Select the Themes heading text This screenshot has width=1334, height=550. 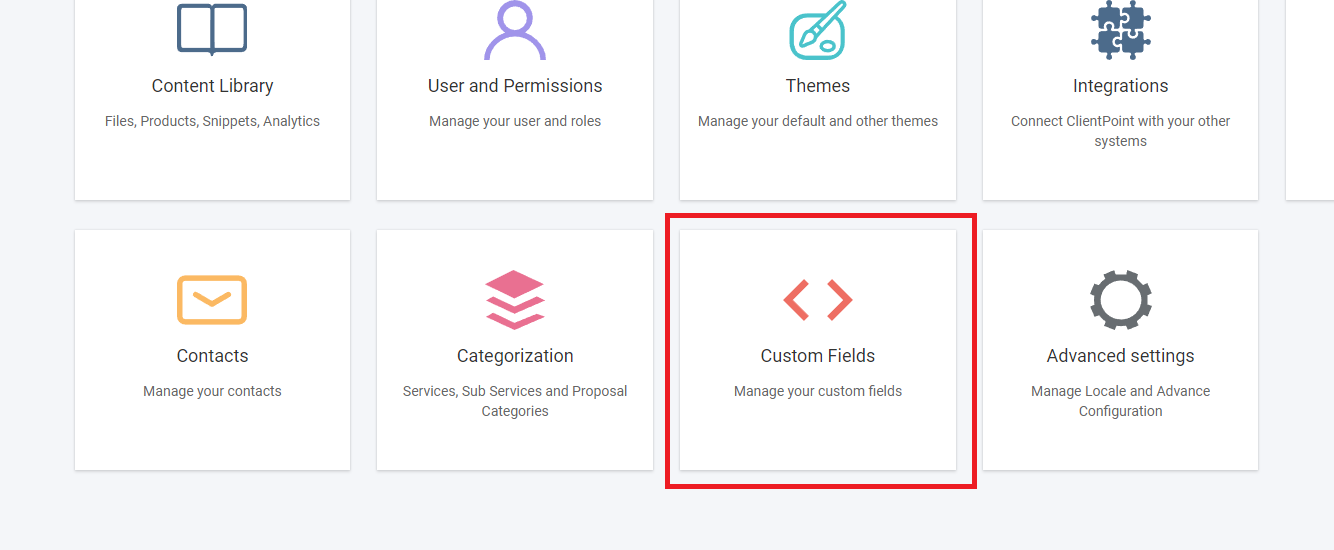point(818,86)
